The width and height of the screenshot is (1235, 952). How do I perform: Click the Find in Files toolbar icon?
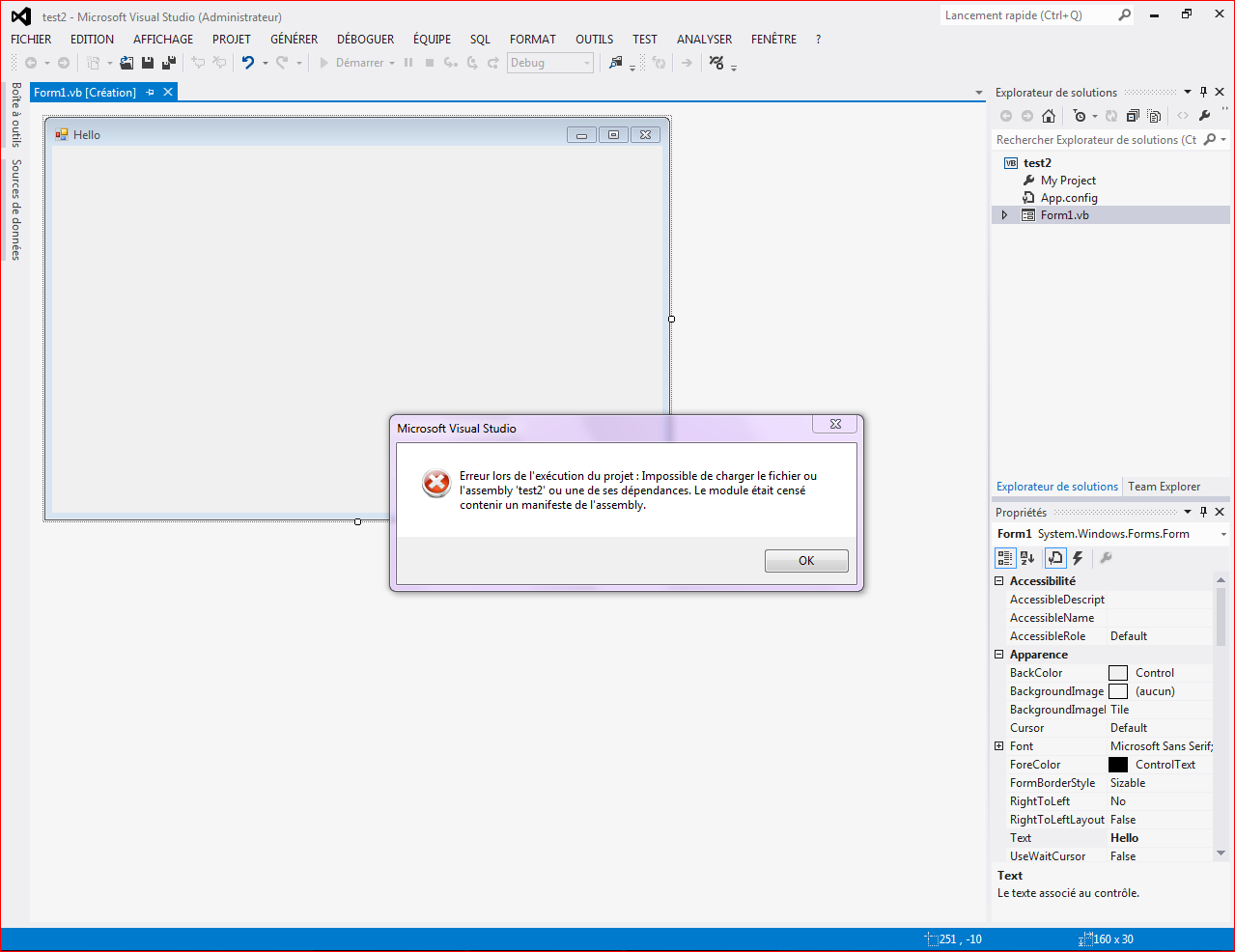[616, 63]
